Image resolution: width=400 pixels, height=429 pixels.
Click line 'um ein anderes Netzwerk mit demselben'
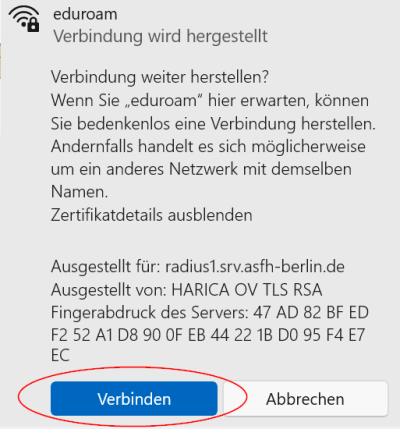201,169
